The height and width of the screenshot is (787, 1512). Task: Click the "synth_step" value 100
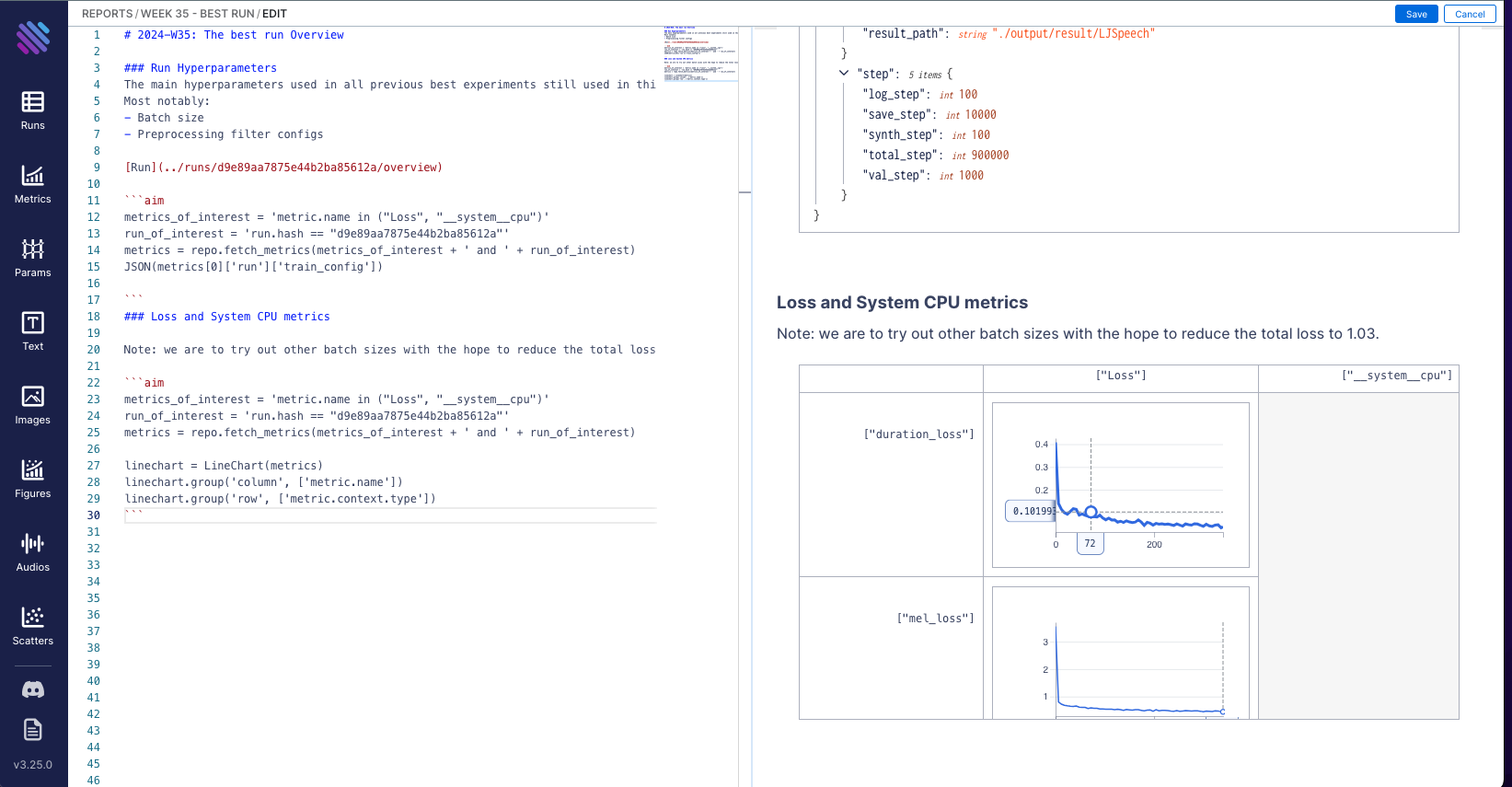[981, 135]
